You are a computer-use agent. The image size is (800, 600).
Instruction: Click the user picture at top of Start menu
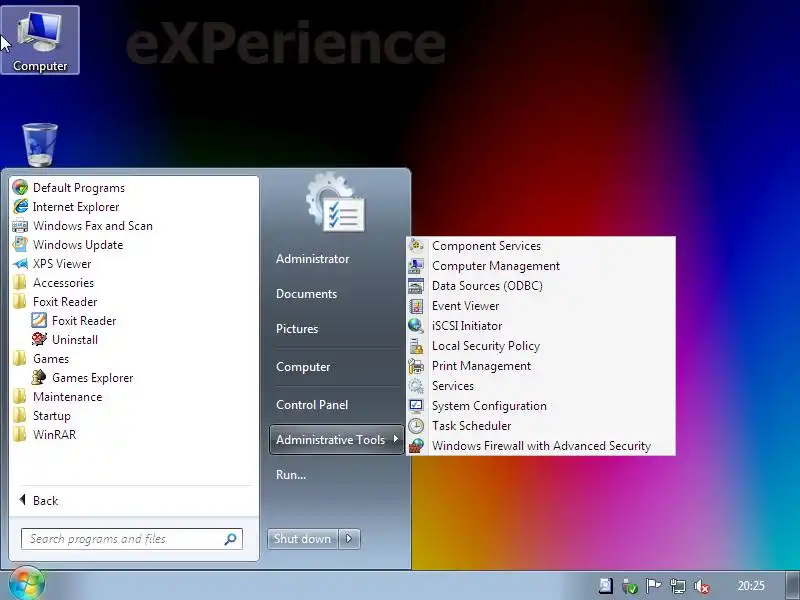coord(335,202)
